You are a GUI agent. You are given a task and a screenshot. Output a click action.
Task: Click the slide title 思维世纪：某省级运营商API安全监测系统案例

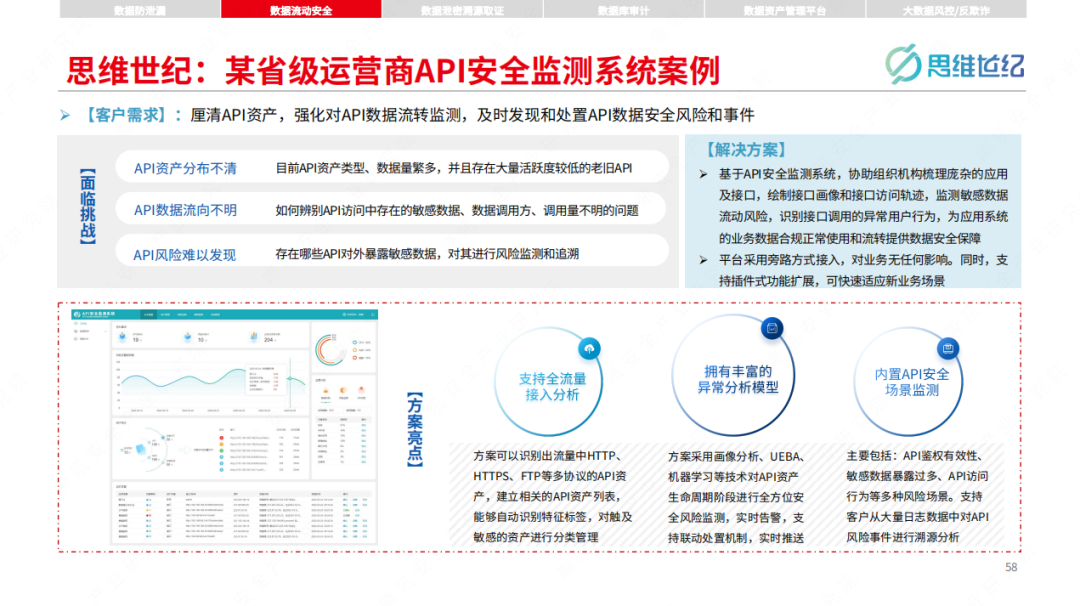point(393,70)
